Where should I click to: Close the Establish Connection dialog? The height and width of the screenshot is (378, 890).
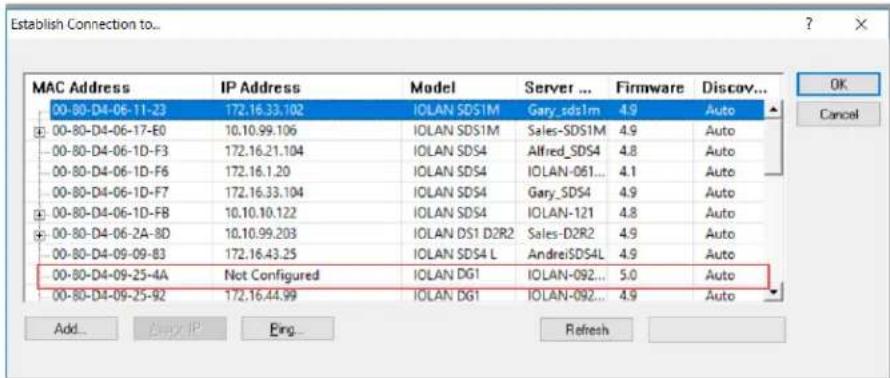(x=860, y=24)
